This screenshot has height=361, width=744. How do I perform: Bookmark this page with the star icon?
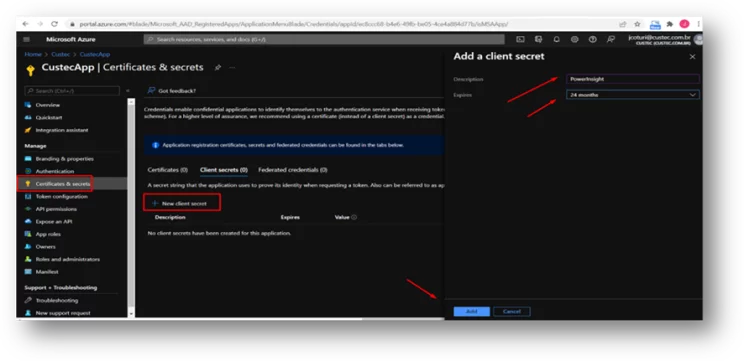pyautogui.click(x=637, y=24)
